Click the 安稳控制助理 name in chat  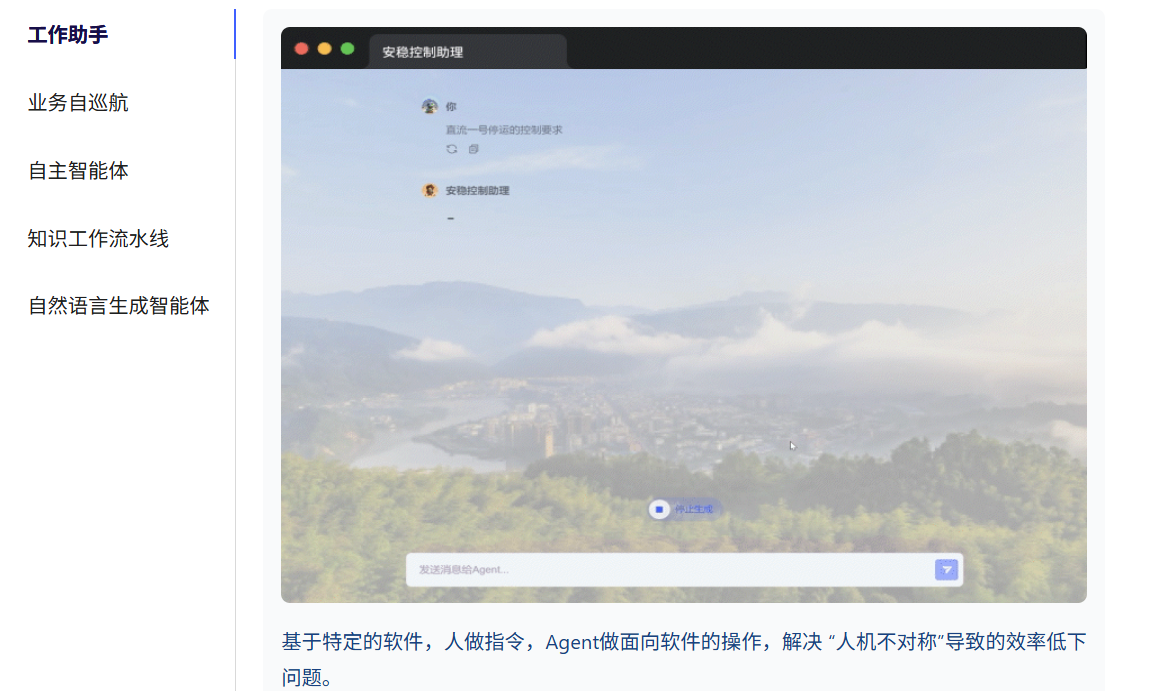click(x=477, y=190)
